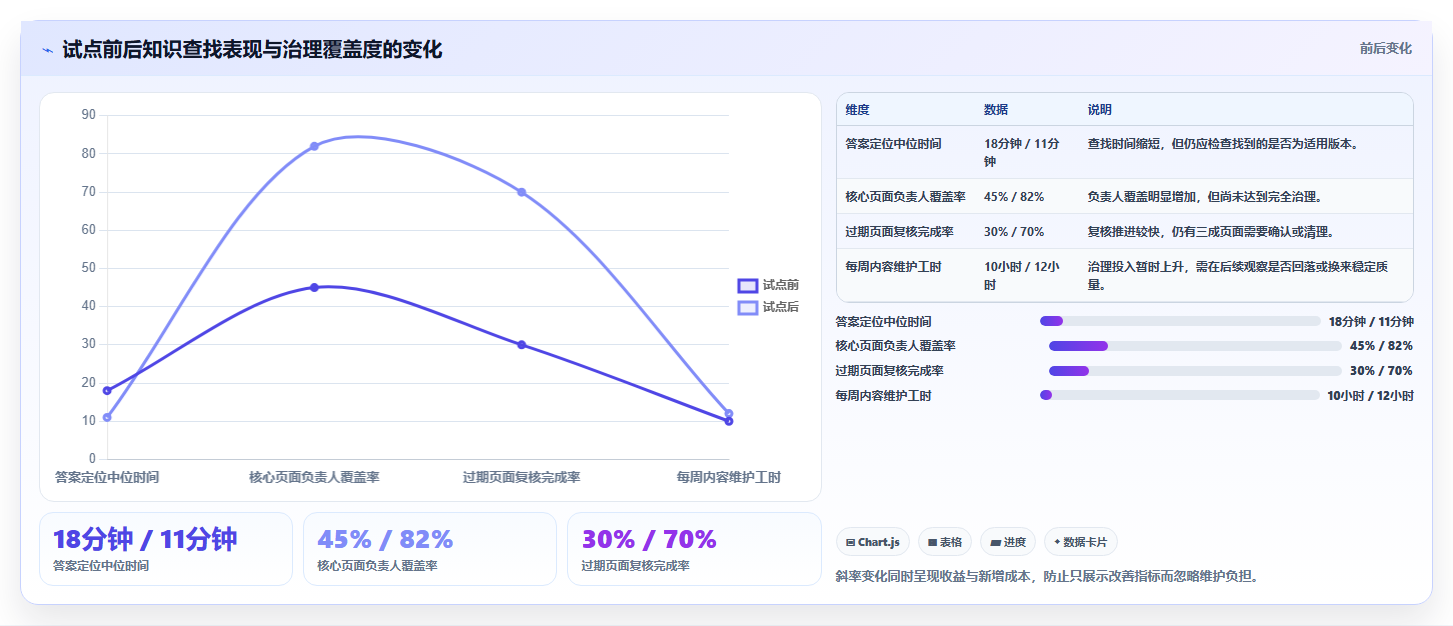
Task: Click the note 负责人覆盖明显增加，但尚未达到完全治理。
Action: (1205, 197)
